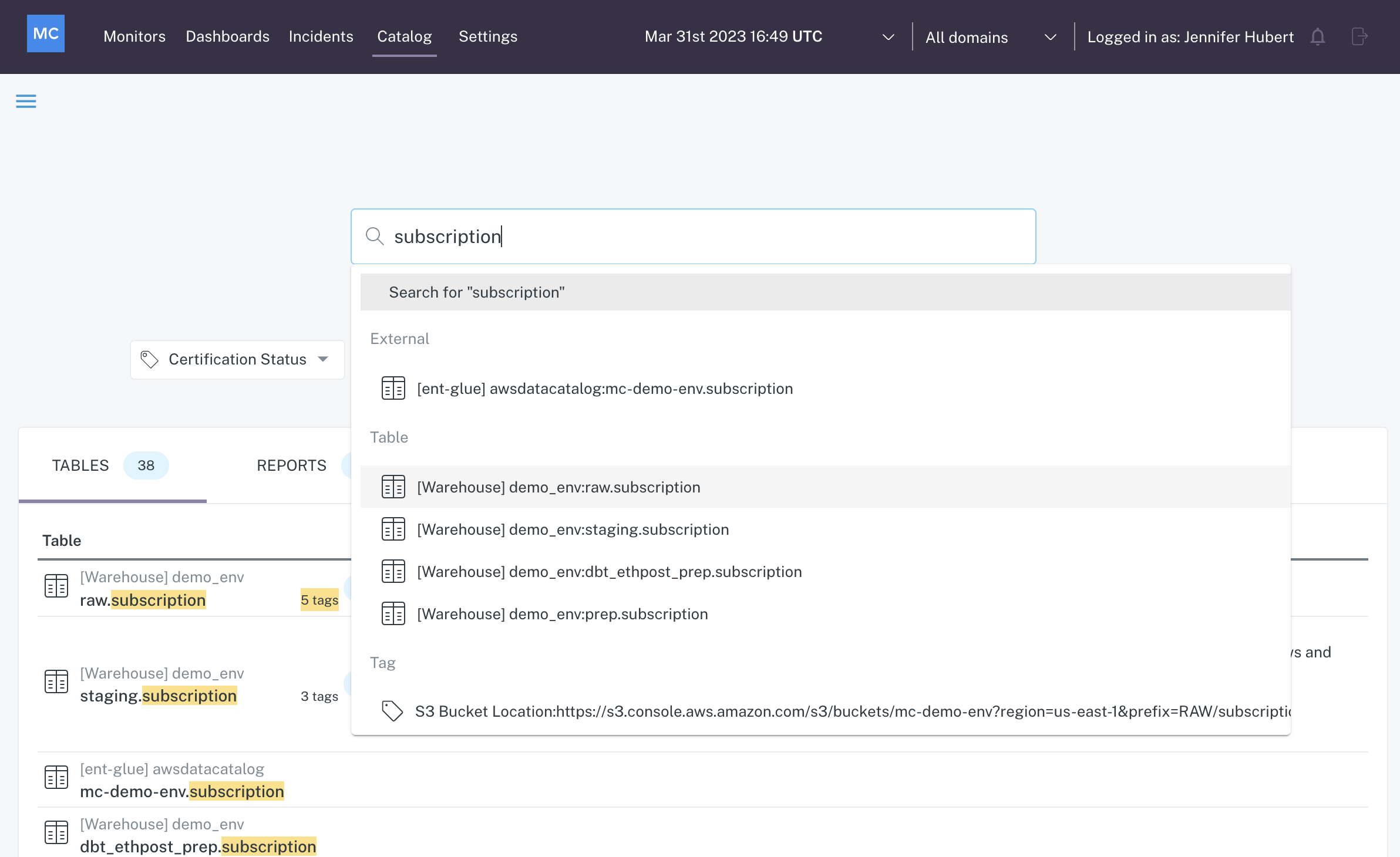
Task: Open the Monitors menu
Action: (134, 36)
